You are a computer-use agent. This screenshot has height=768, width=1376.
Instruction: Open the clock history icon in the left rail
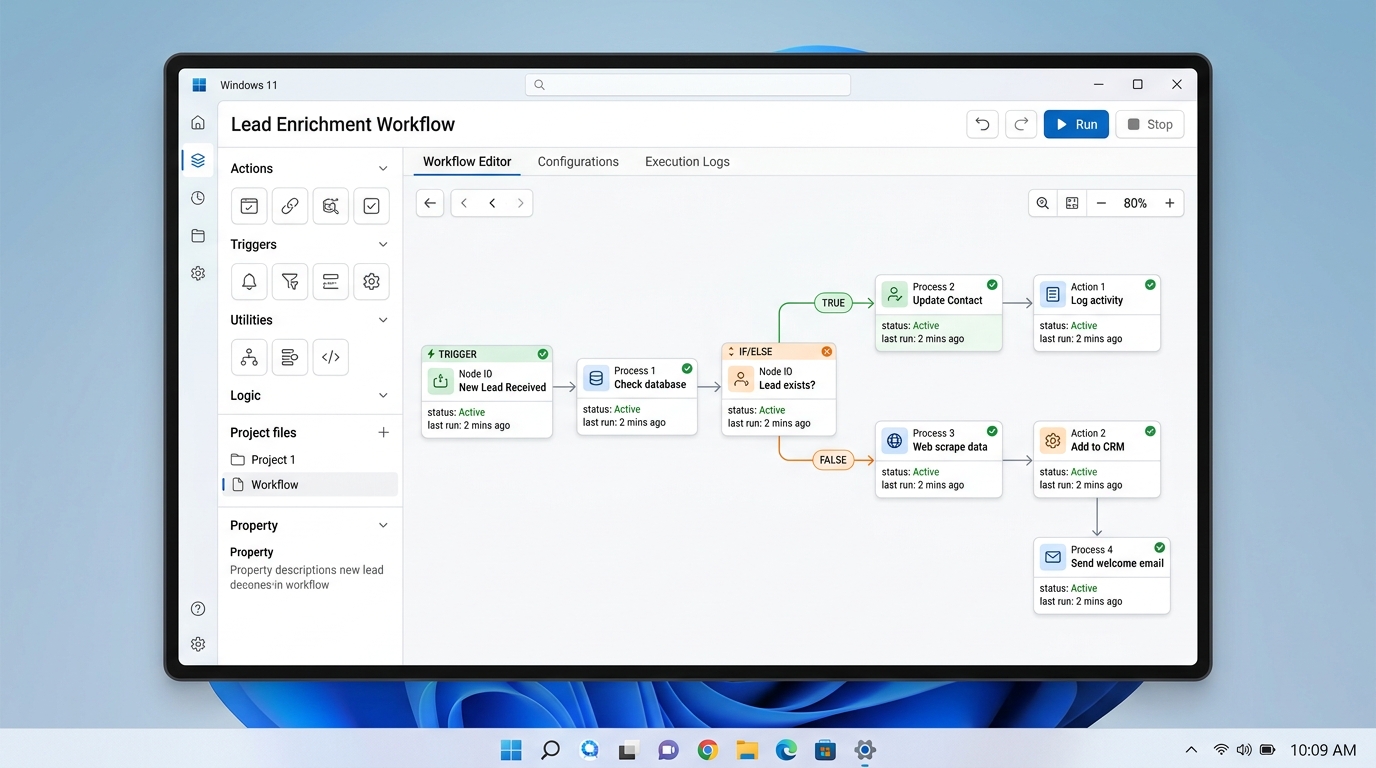click(x=198, y=198)
